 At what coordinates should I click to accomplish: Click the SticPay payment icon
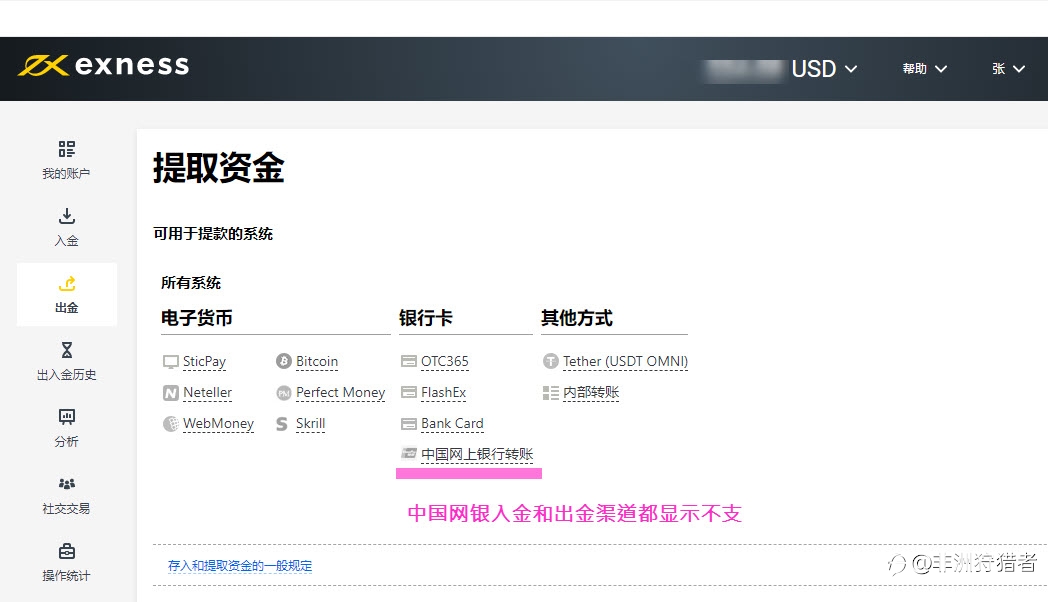click(170, 361)
